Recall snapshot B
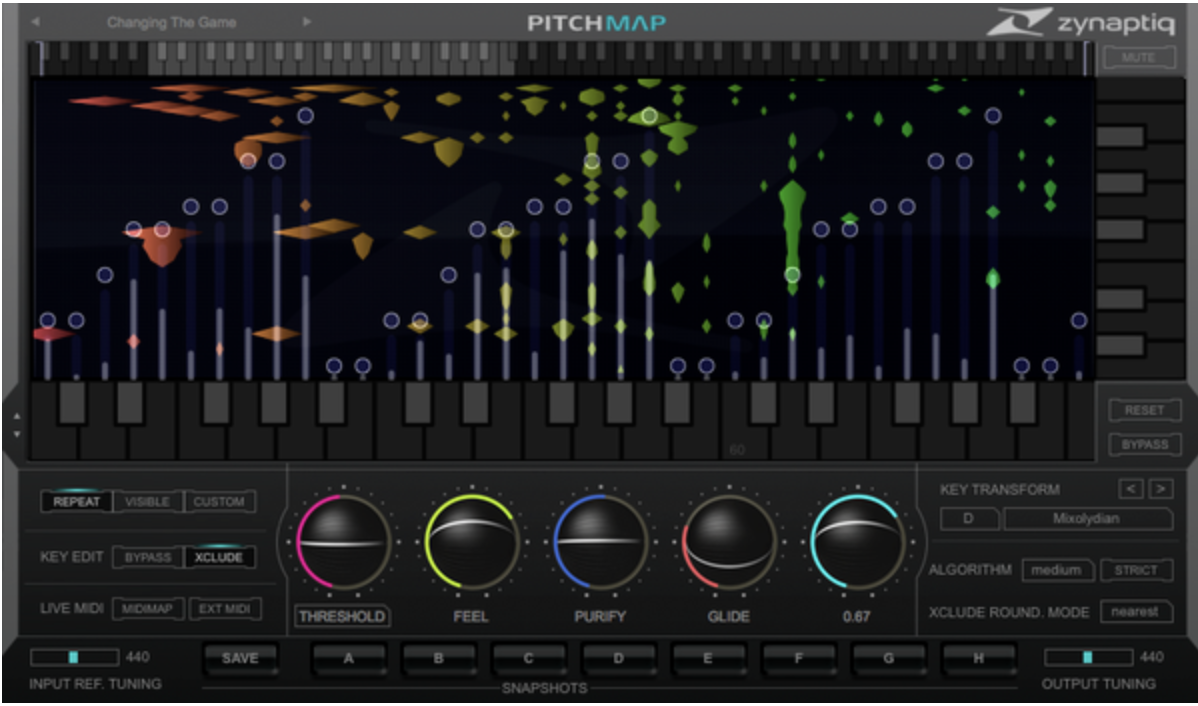 439,658
